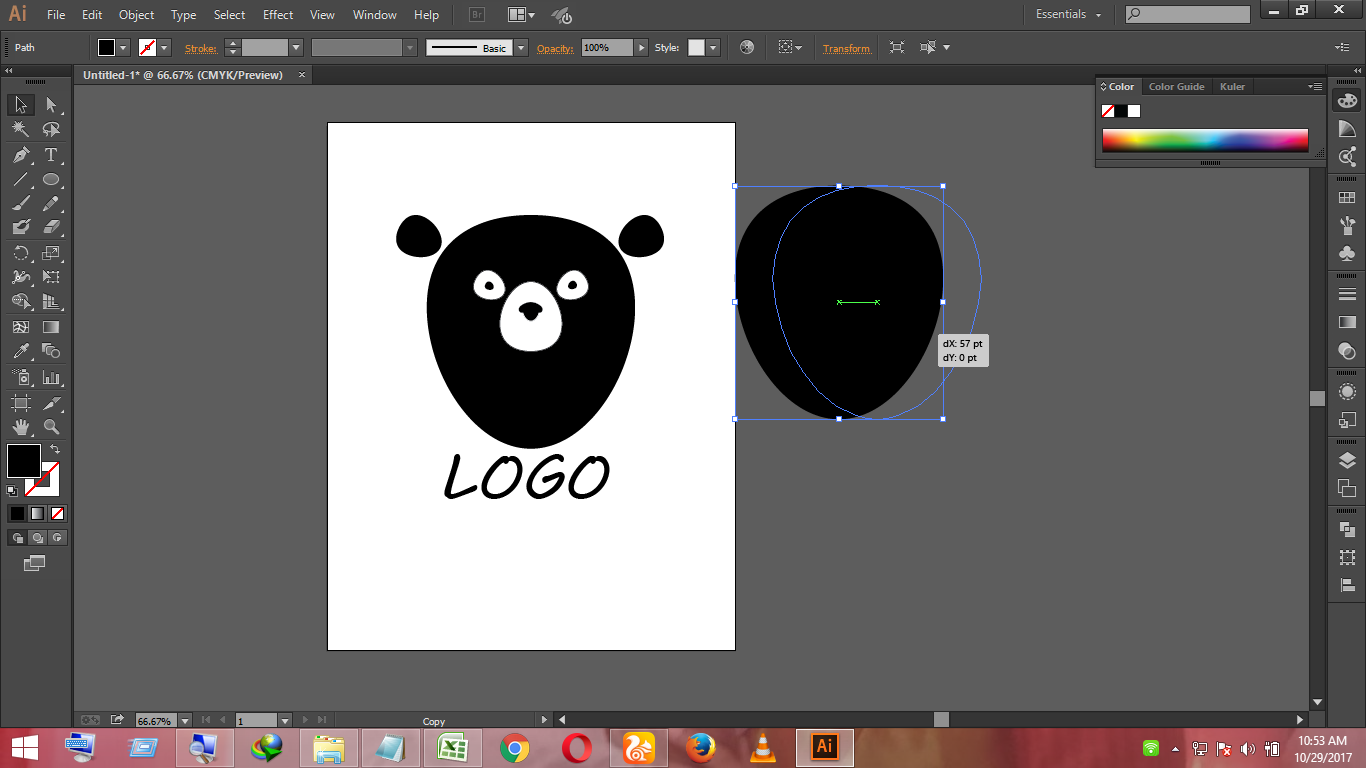Change the screen mode
The width and height of the screenshot is (1366, 768).
[35, 564]
